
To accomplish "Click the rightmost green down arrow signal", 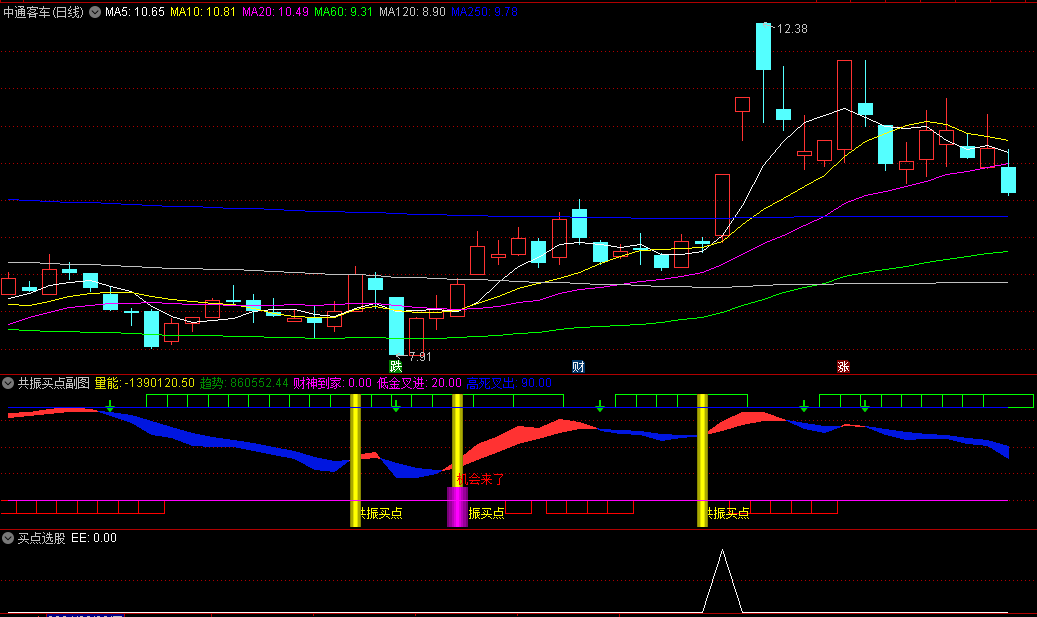I will click(865, 406).
